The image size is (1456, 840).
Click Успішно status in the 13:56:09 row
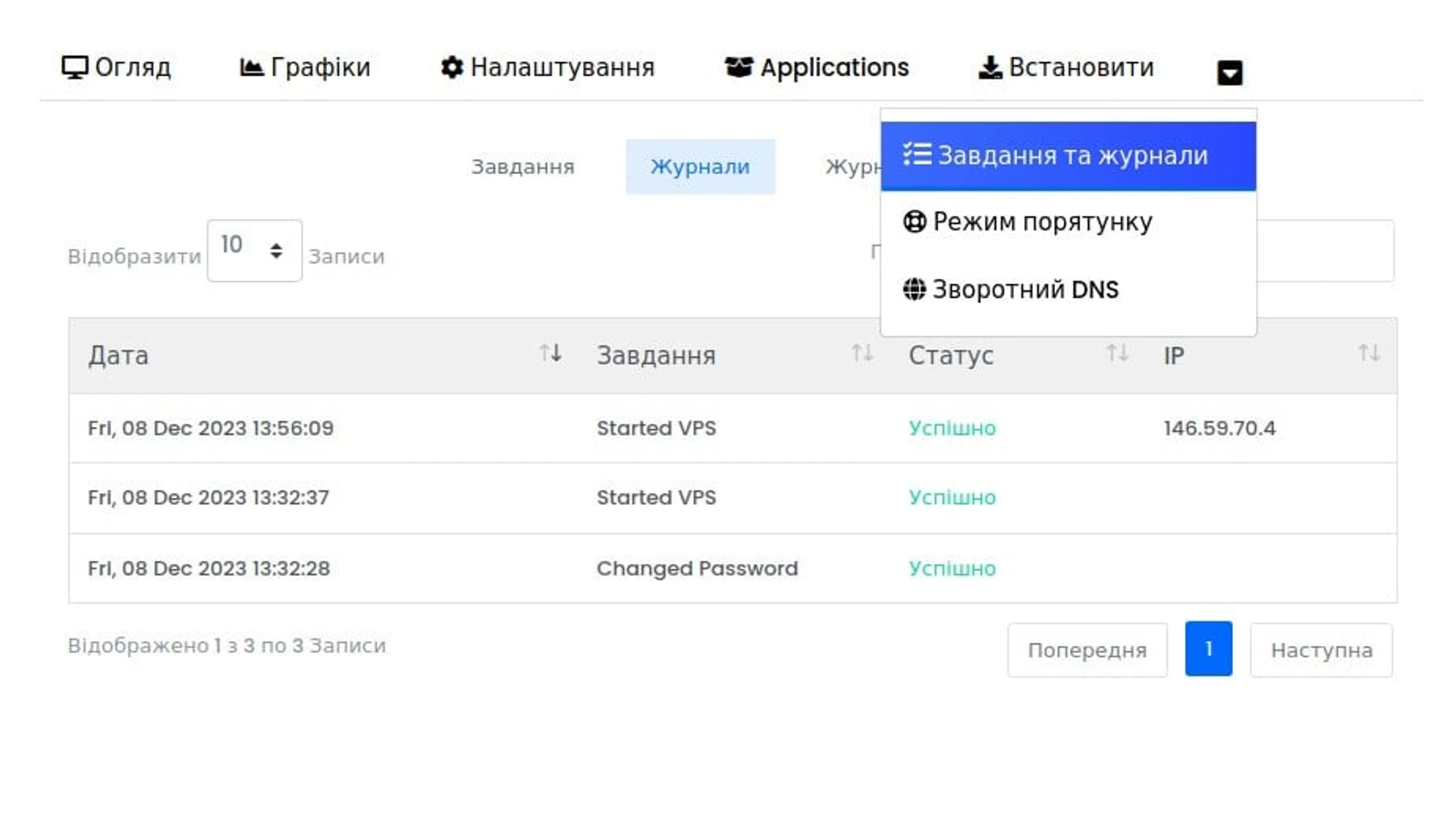click(952, 428)
